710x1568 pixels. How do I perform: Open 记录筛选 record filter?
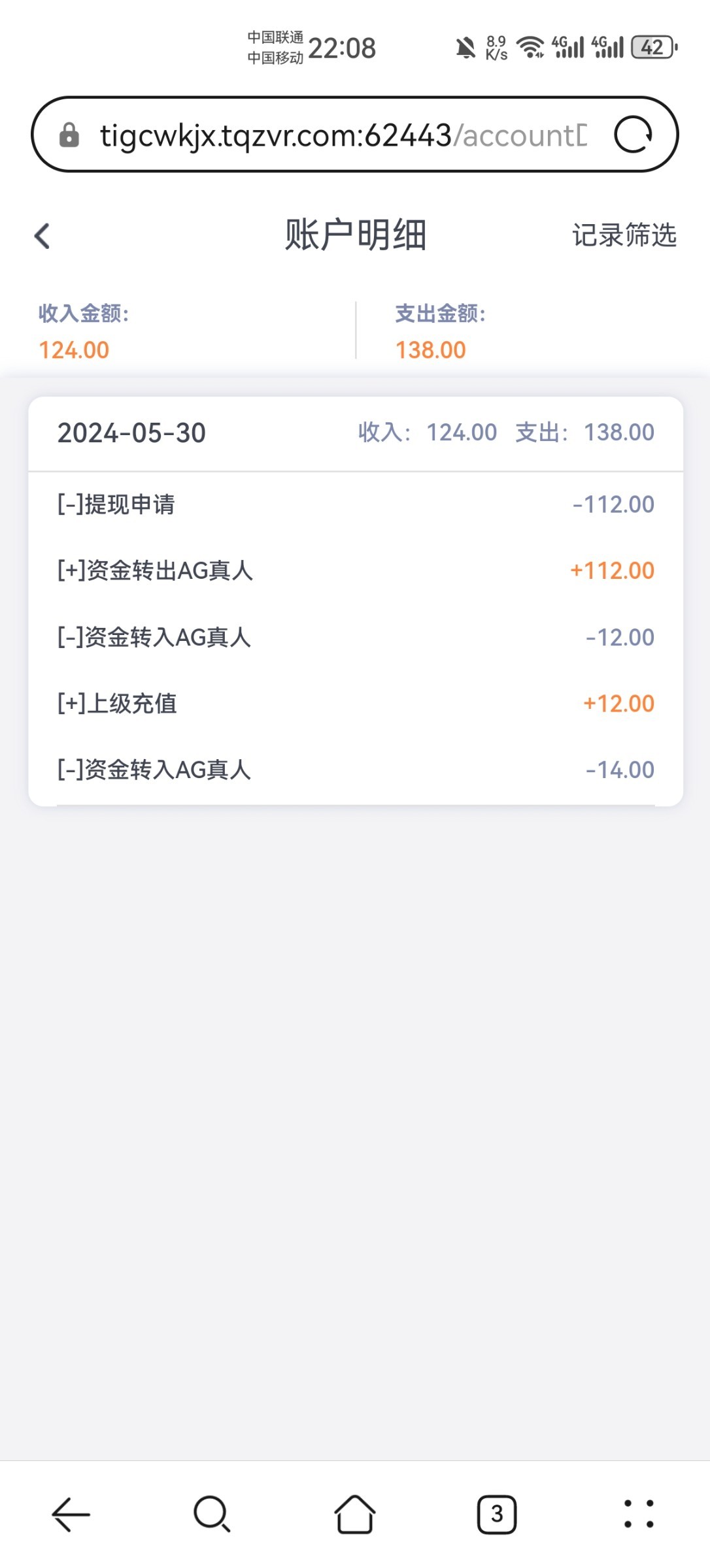(624, 235)
